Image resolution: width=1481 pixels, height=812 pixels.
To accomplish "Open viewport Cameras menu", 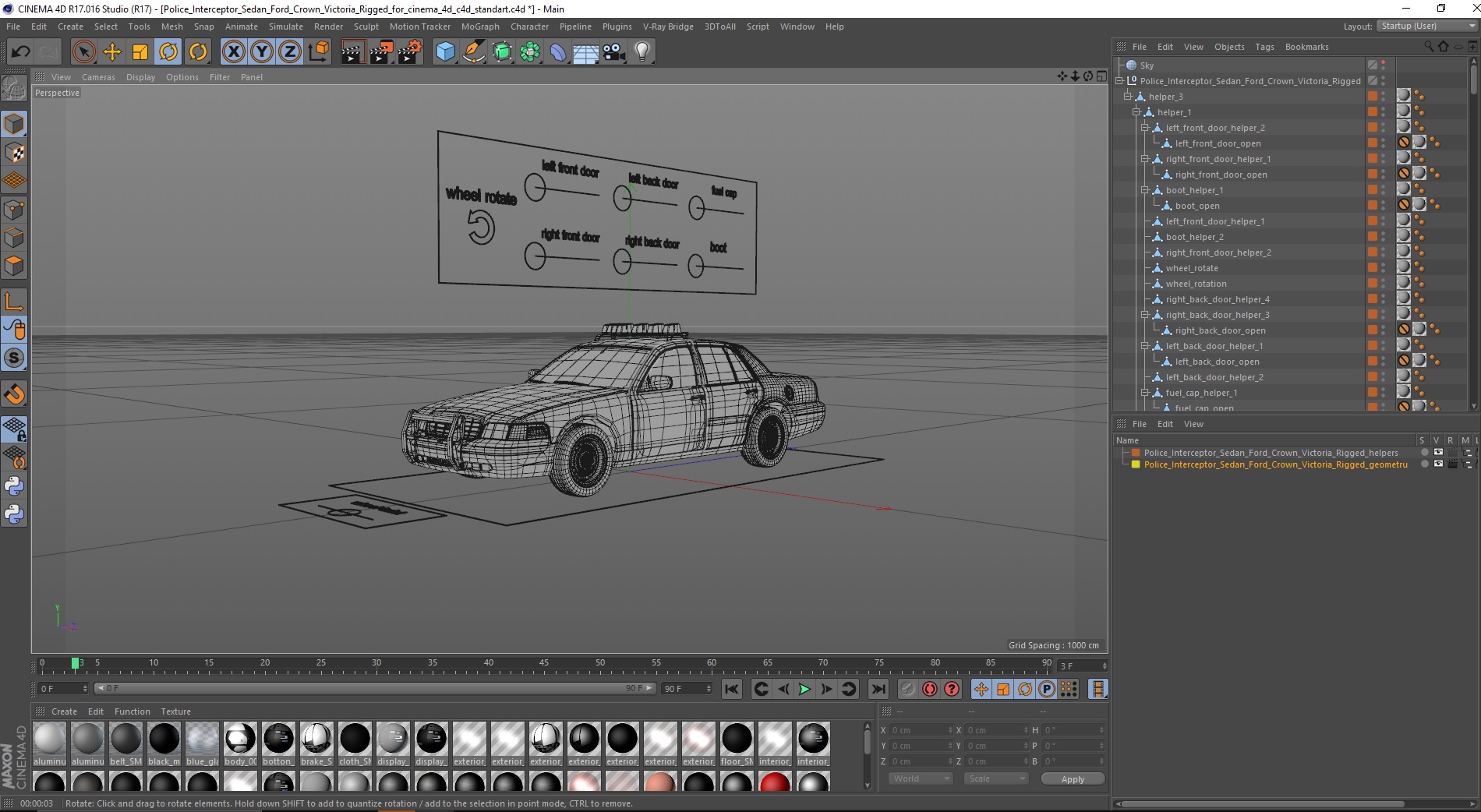I will [98, 77].
